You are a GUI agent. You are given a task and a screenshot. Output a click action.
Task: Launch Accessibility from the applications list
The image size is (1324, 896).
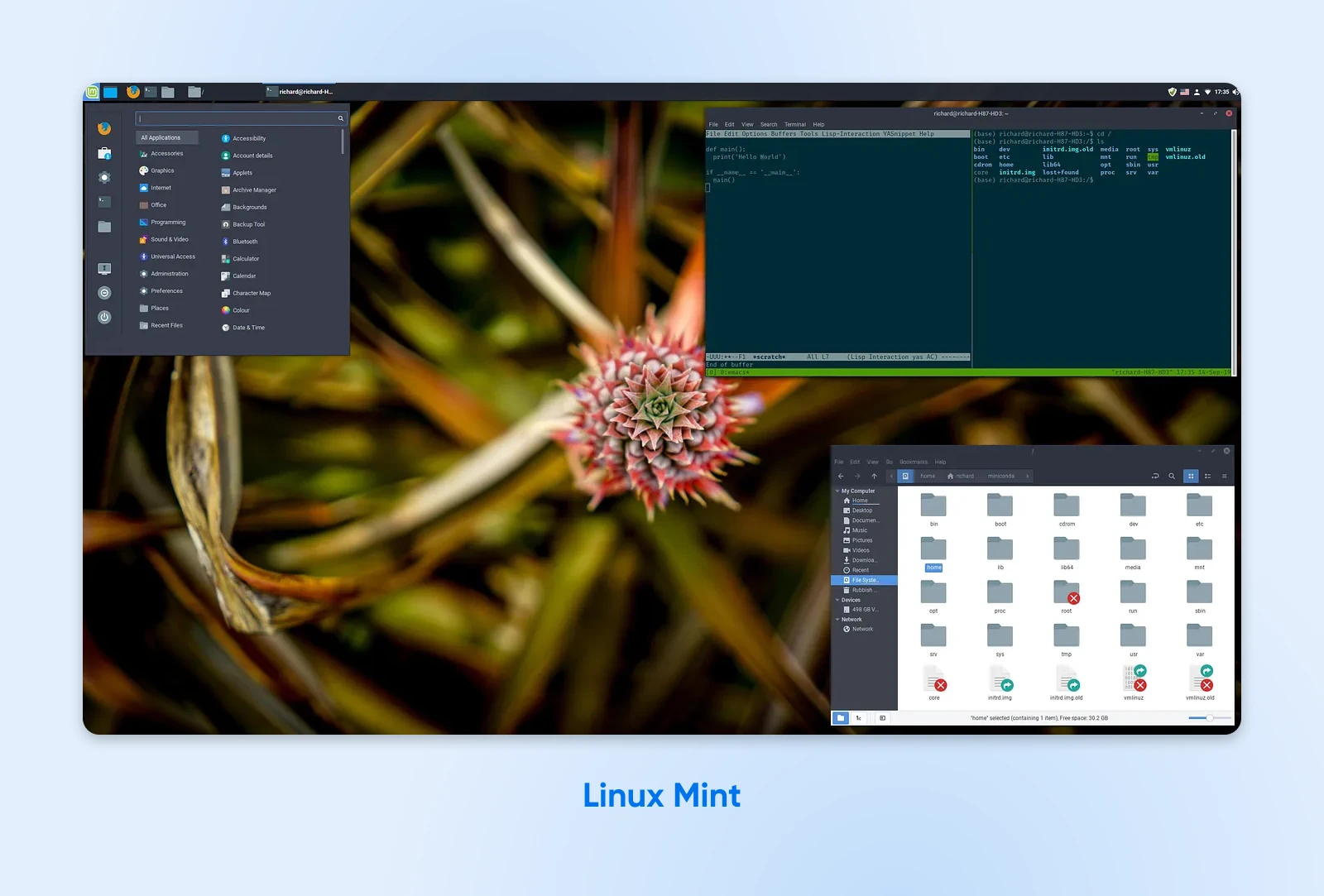click(x=243, y=138)
